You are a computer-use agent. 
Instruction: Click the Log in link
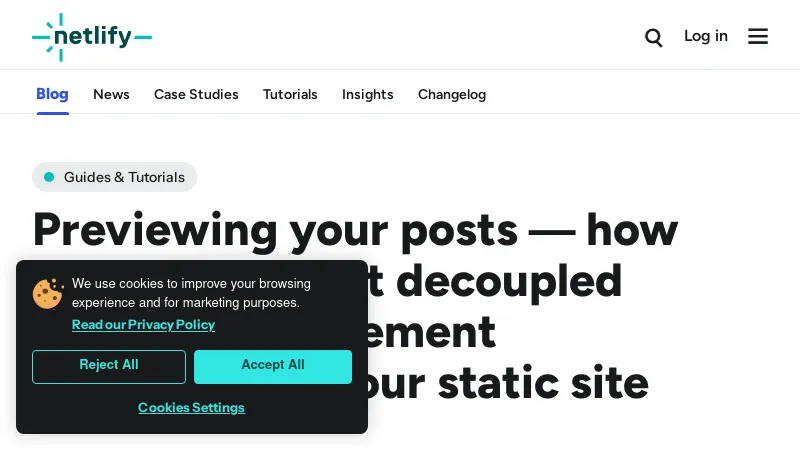(706, 36)
